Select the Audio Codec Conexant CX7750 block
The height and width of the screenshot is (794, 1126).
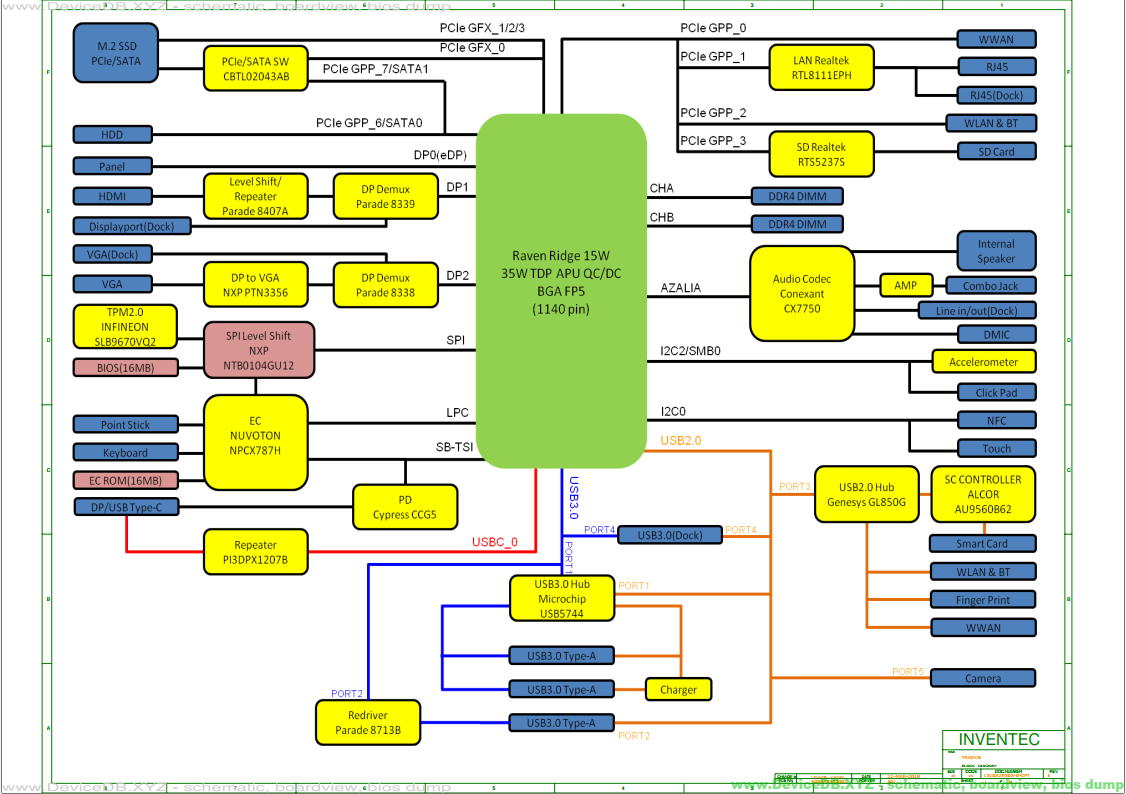(x=802, y=294)
